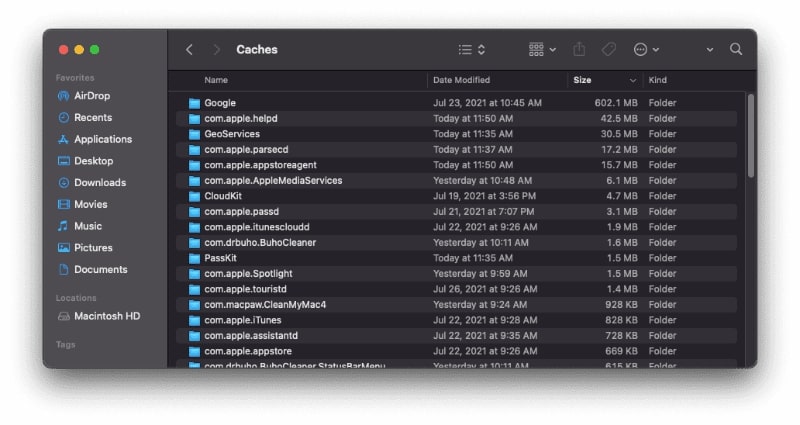Screen dimensions: 800x425
Task: Click the Favorites sidebar section header
Action: tap(75, 78)
